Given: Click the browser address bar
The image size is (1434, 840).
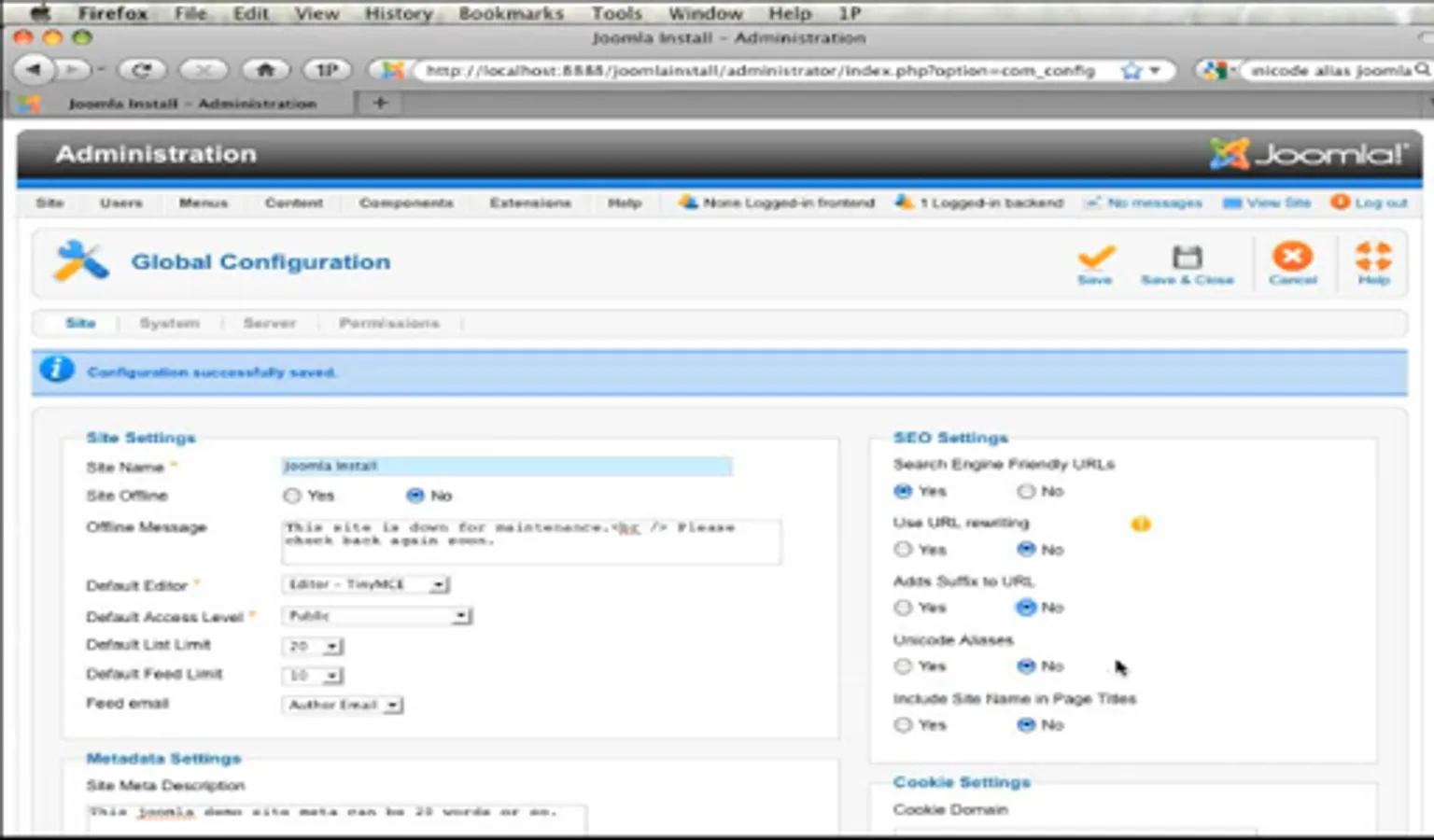Looking at the screenshot, I should (x=761, y=70).
